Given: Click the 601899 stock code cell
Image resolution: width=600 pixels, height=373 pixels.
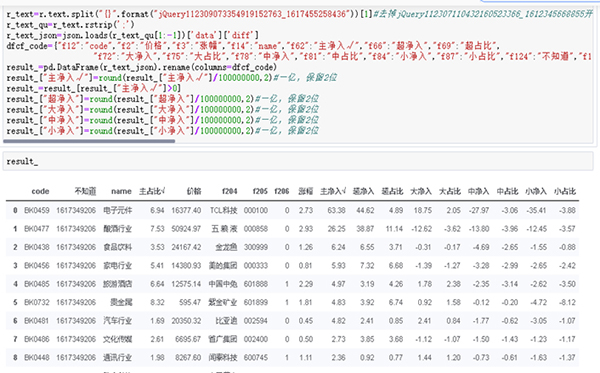Looking at the screenshot, I should coord(256,303).
